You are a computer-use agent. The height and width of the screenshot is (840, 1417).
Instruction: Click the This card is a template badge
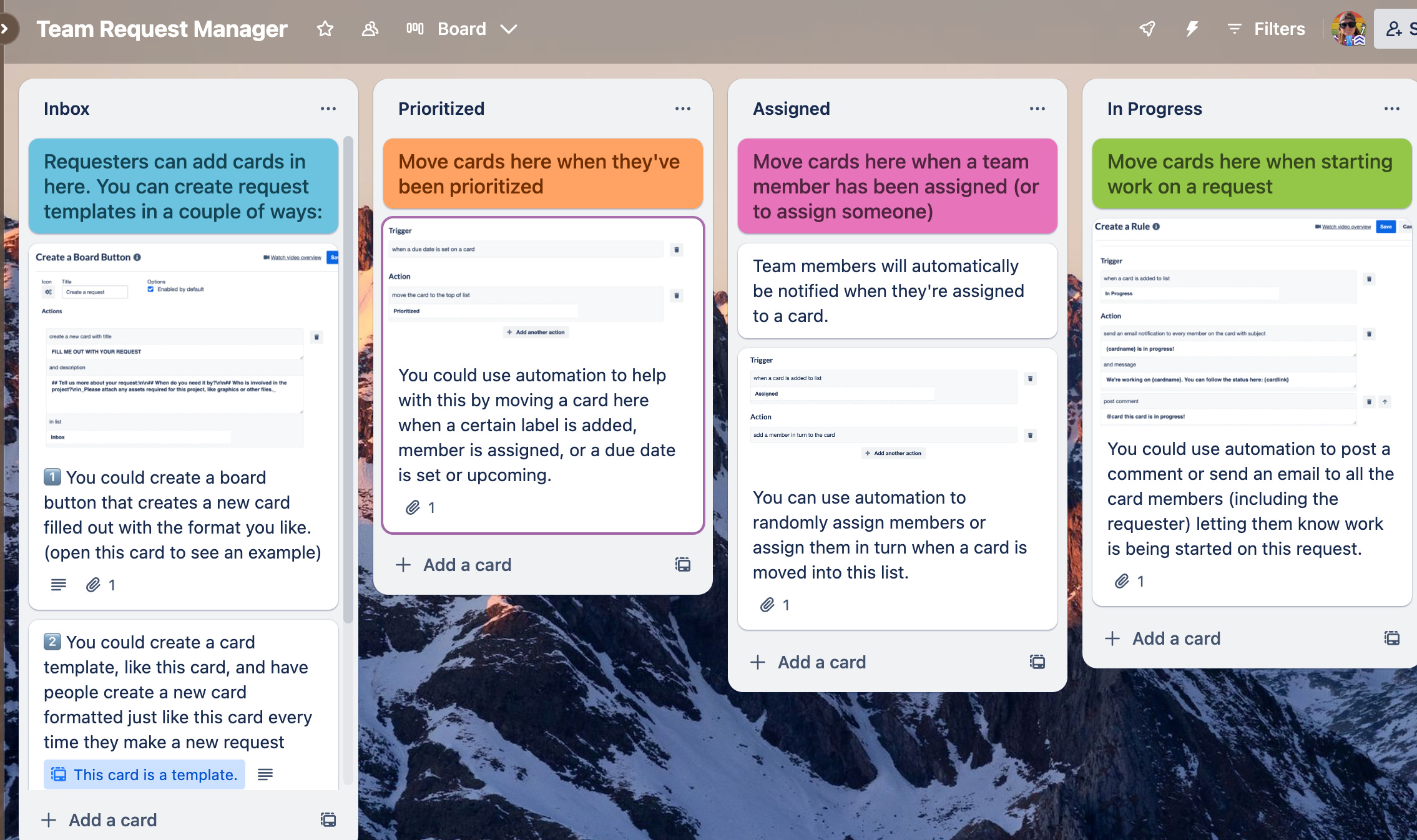pos(144,774)
